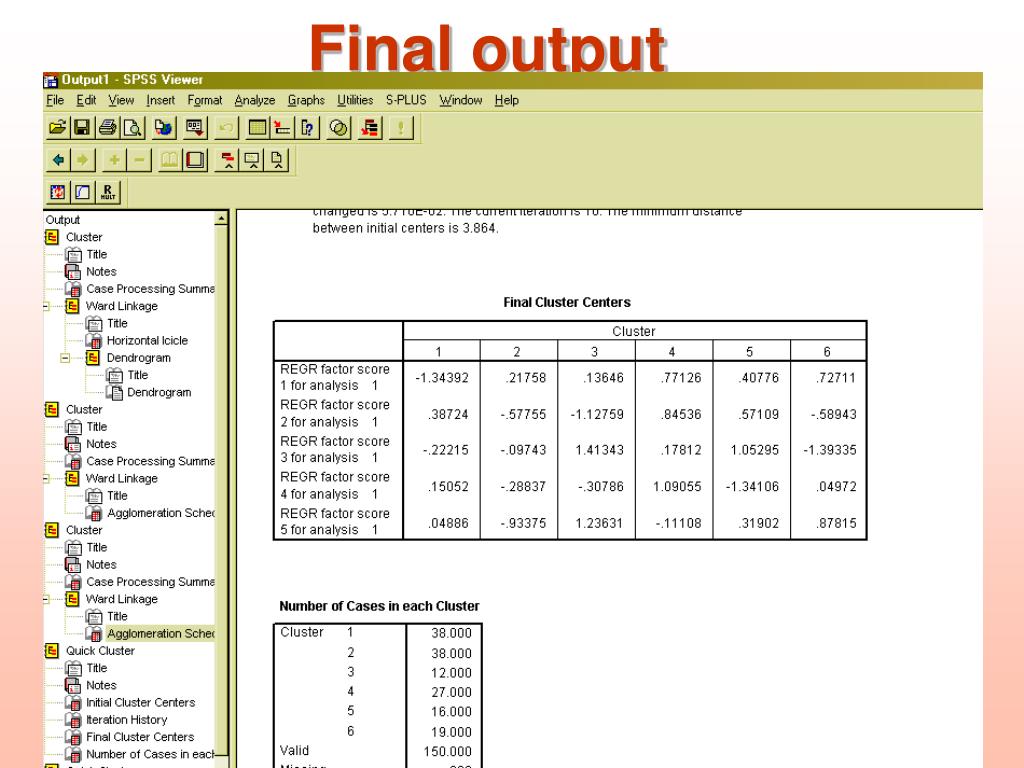This screenshot has width=1024, height=768.
Task: Click the Insert Title toolbar icon
Action: 252,160
